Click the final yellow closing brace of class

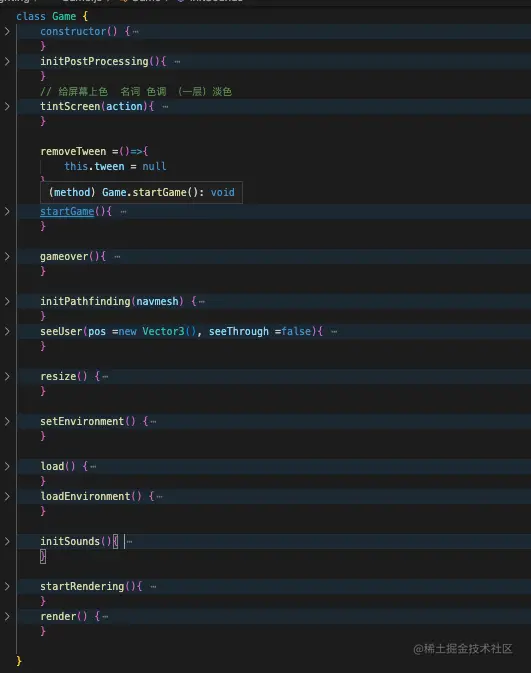pyautogui.click(x=19, y=661)
